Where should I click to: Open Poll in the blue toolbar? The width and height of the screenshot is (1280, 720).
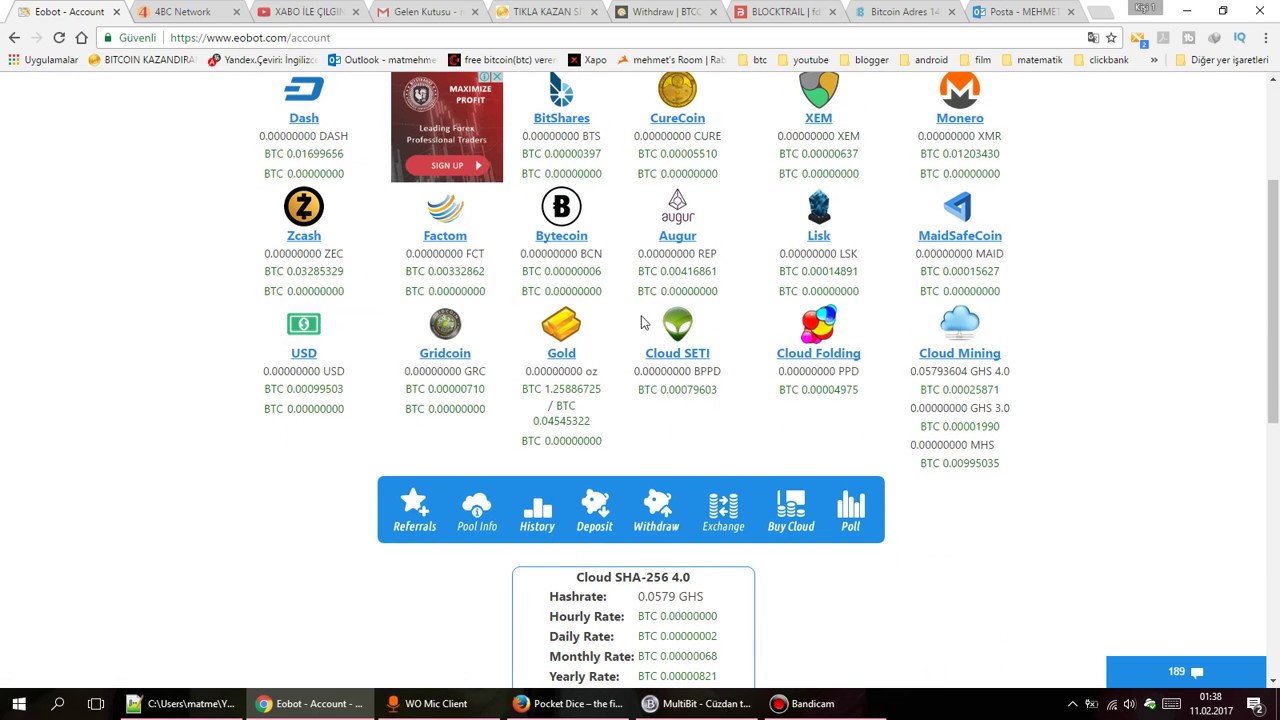click(x=850, y=510)
